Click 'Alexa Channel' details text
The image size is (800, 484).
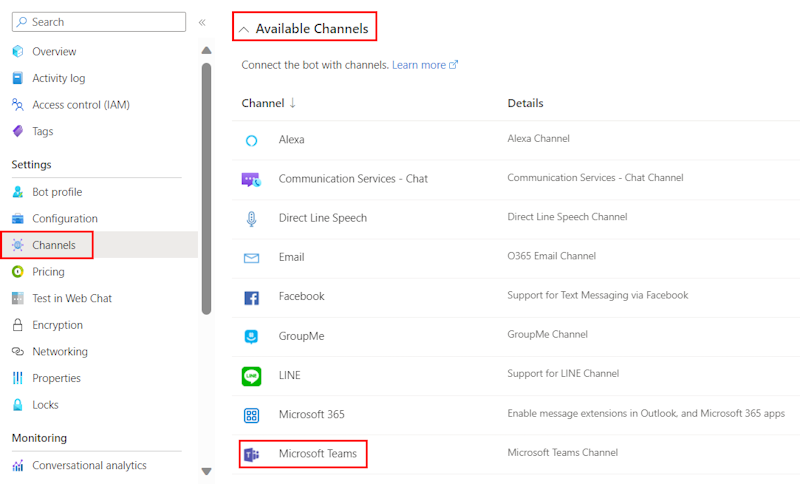pos(538,138)
